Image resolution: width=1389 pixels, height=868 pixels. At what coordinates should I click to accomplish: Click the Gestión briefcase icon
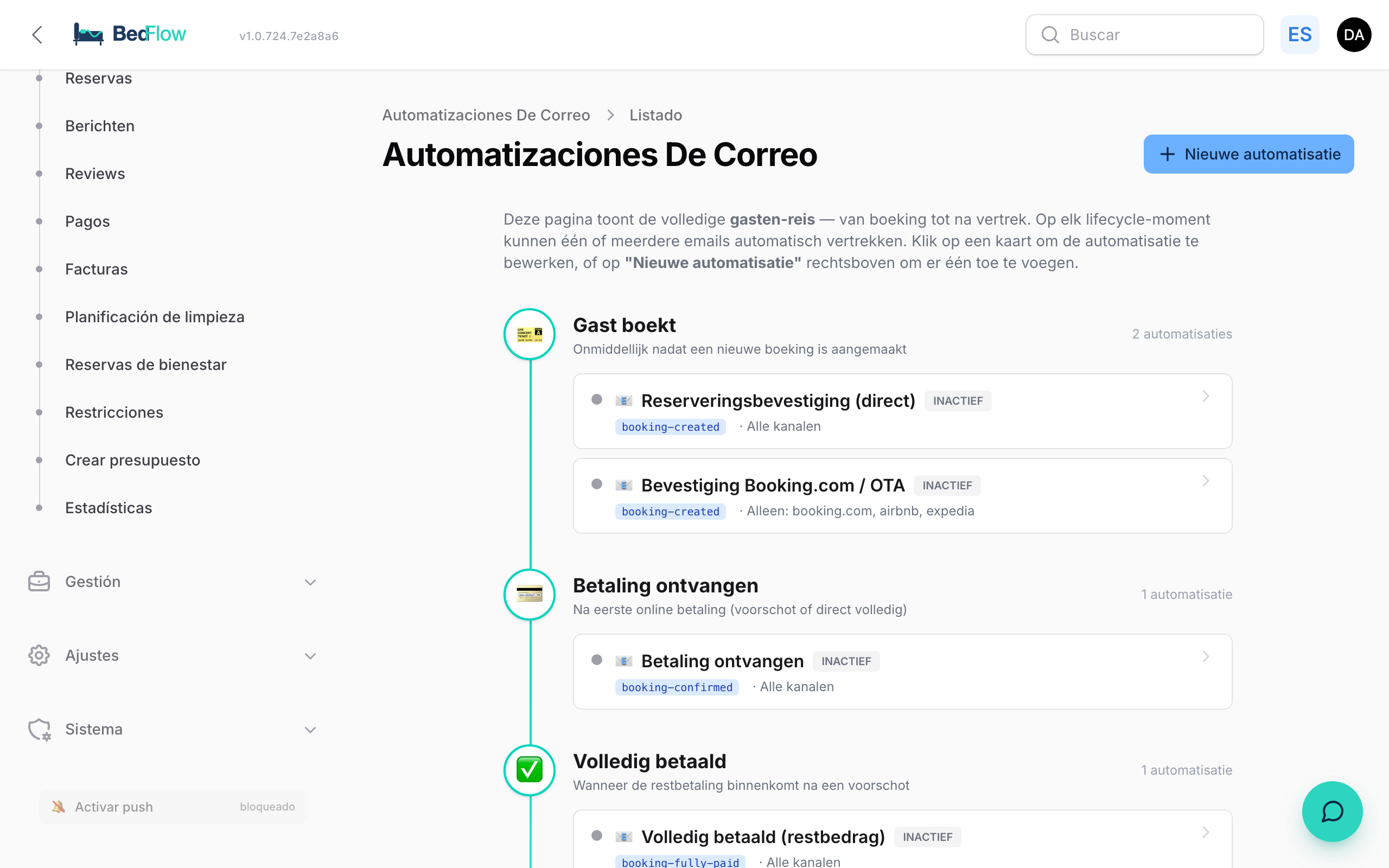click(39, 582)
